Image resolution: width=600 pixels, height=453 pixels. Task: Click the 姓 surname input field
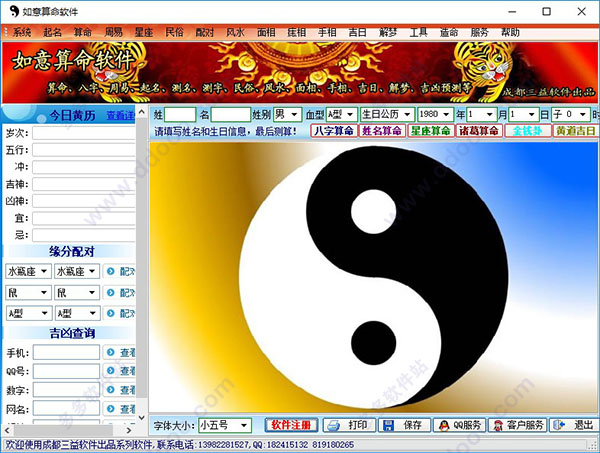pos(180,114)
